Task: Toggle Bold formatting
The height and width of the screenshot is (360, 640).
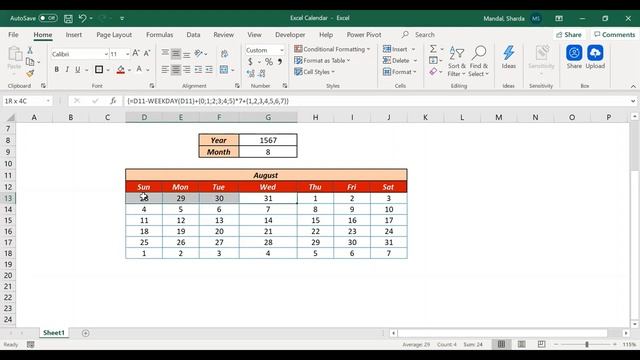Action: (56, 70)
